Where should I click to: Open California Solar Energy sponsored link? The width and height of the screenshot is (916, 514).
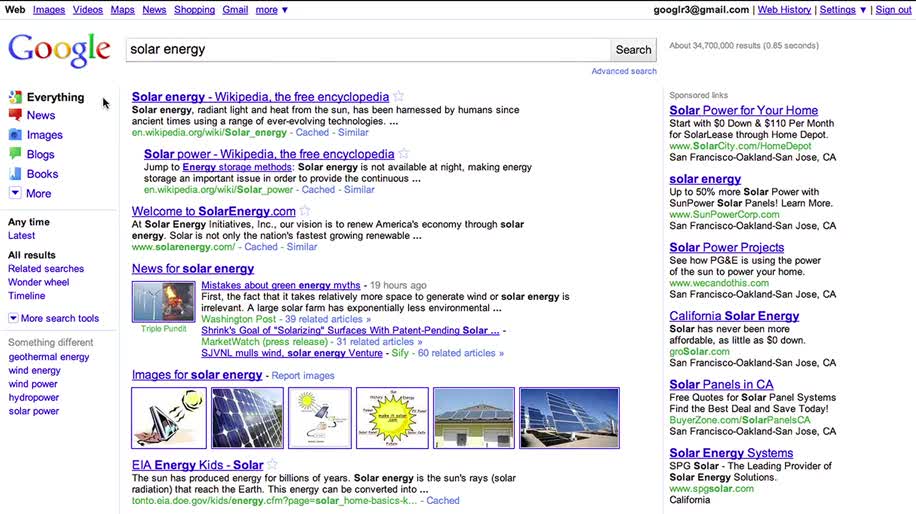[734, 316]
